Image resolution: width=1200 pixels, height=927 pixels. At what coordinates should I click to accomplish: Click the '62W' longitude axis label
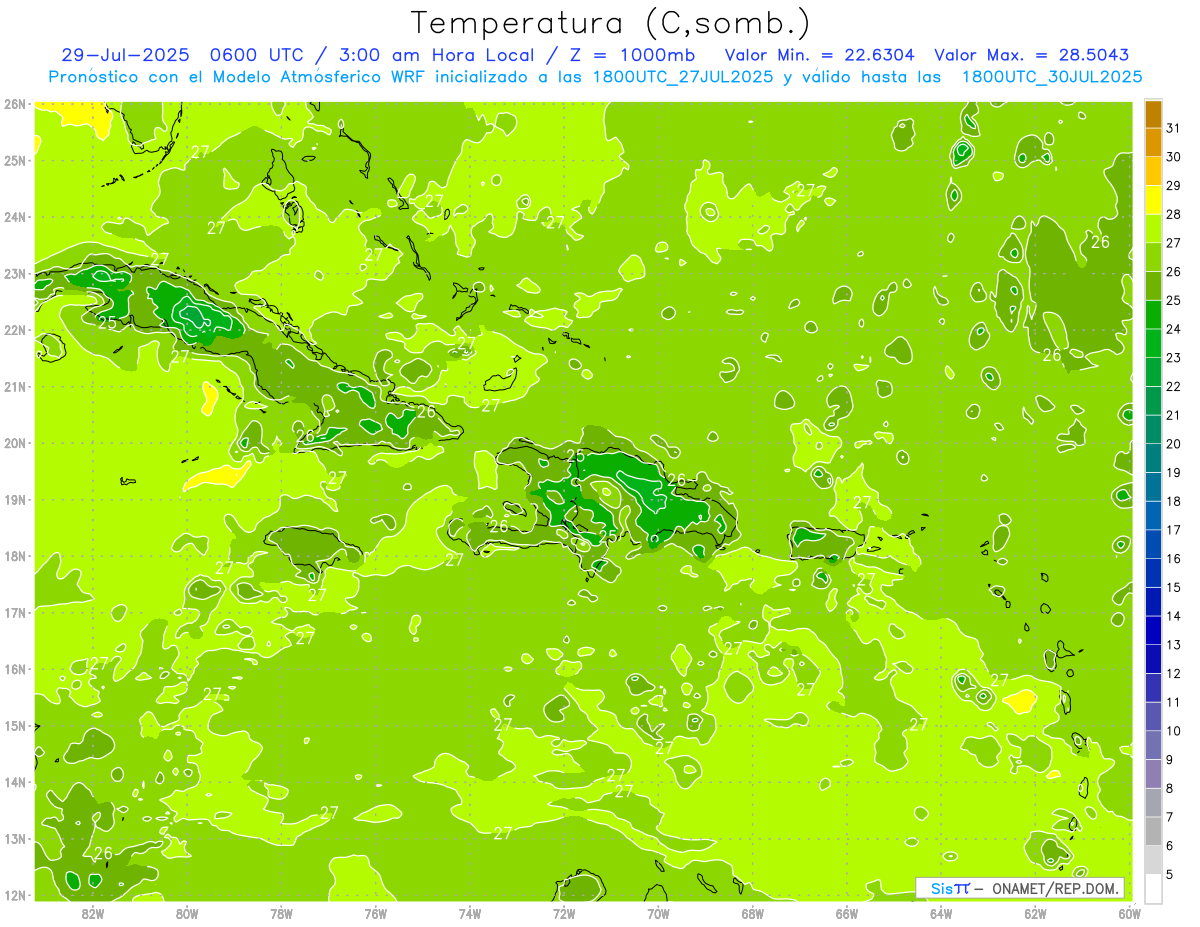click(x=1035, y=913)
